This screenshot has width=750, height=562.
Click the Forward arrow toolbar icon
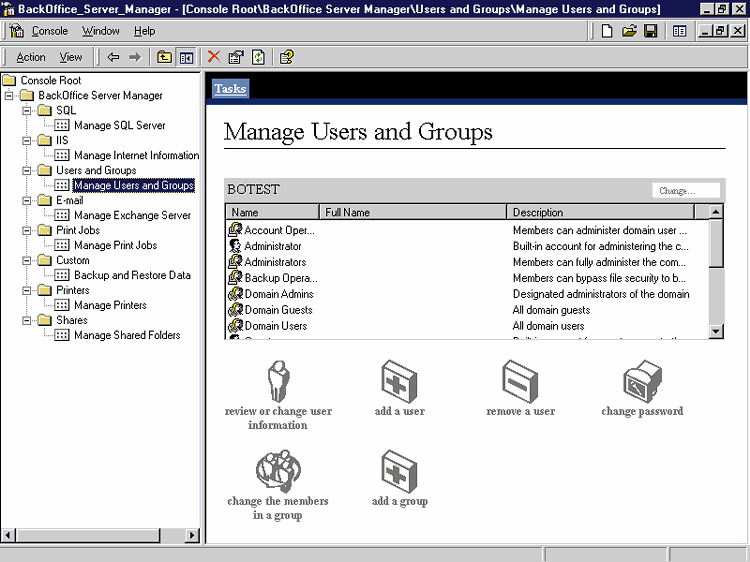(135, 57)
